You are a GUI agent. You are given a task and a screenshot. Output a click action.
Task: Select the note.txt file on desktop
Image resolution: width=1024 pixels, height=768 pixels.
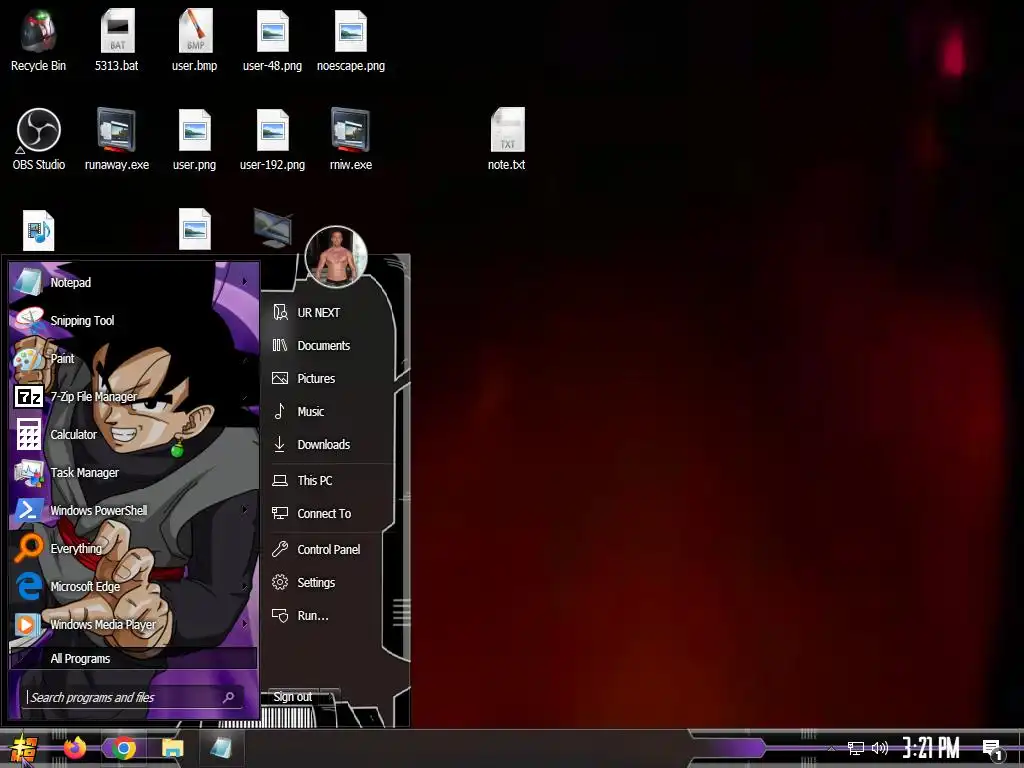click(x=507, y=139)
